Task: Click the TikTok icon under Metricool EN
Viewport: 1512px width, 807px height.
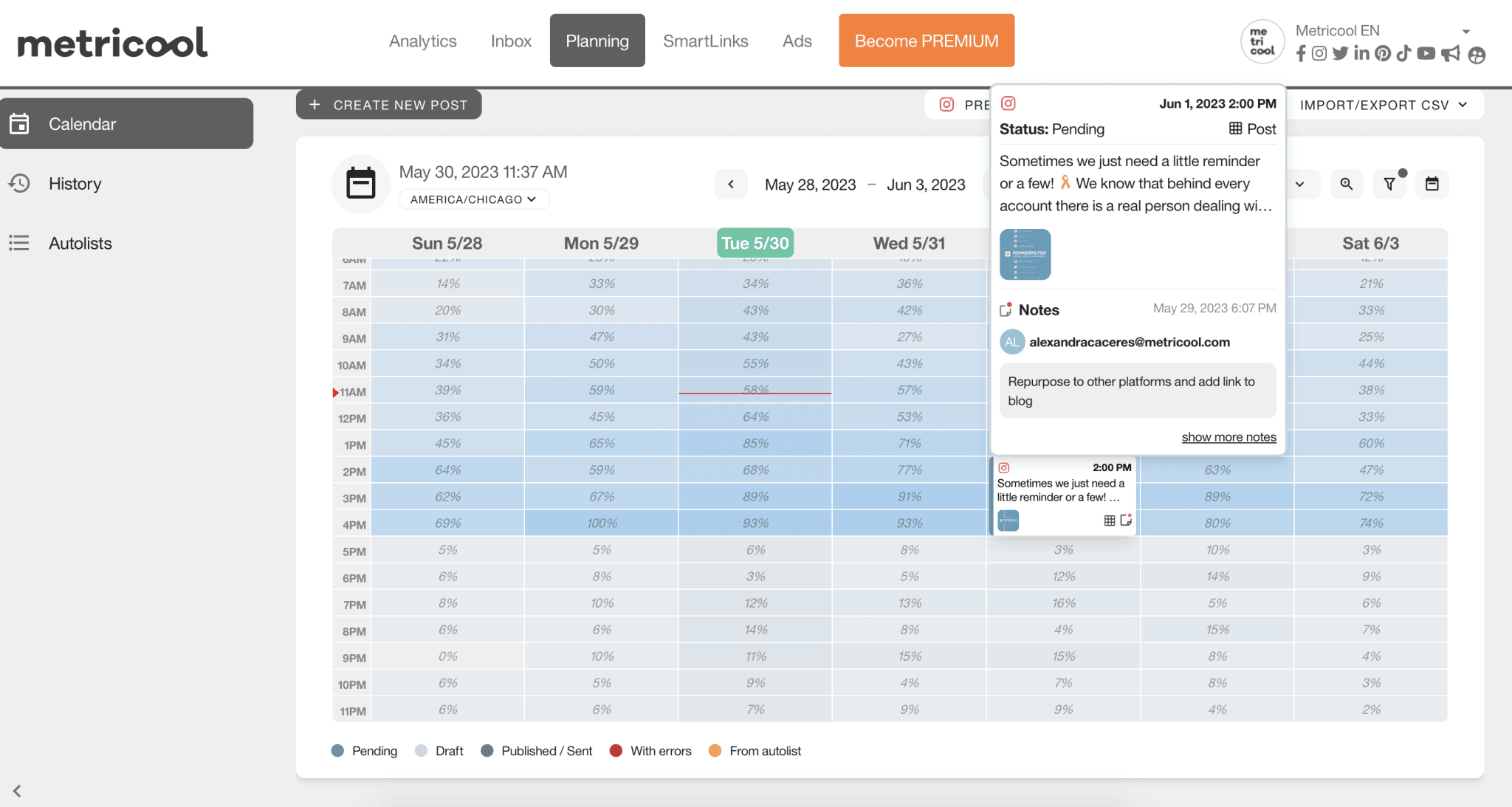Action: tap(1403, 53)
